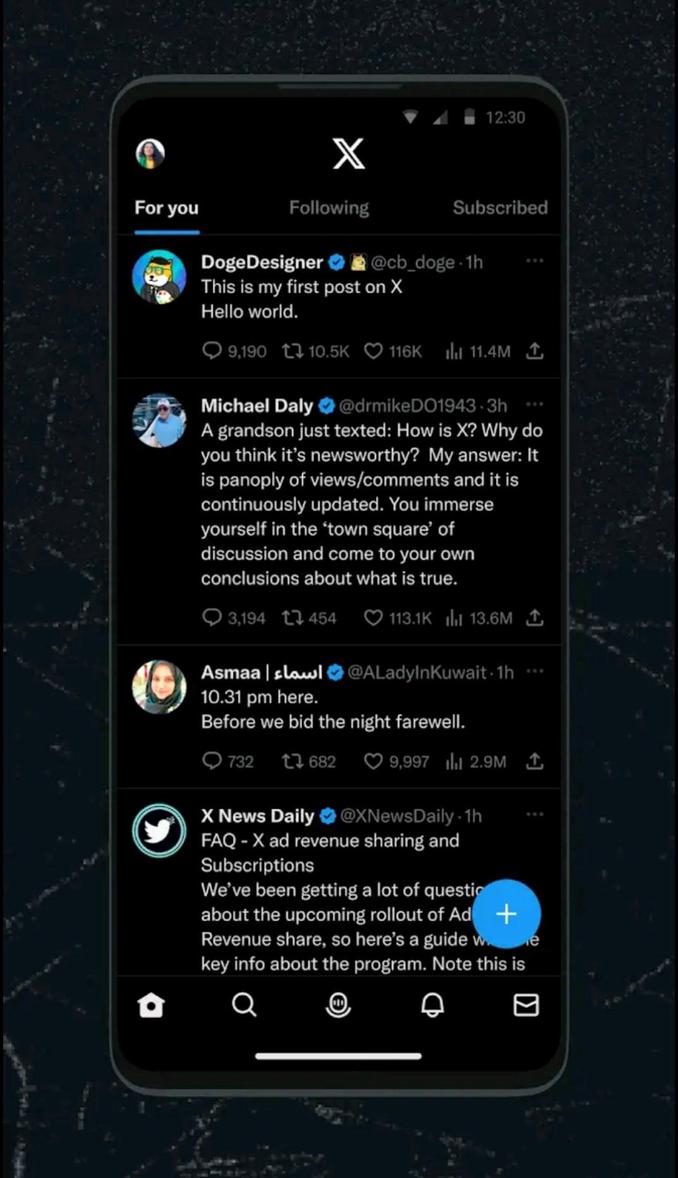The height and width of the screenshot is (1178, 678).
Task: Open the options menu on DogeDesigner's post
Action: tap(534, 260)
